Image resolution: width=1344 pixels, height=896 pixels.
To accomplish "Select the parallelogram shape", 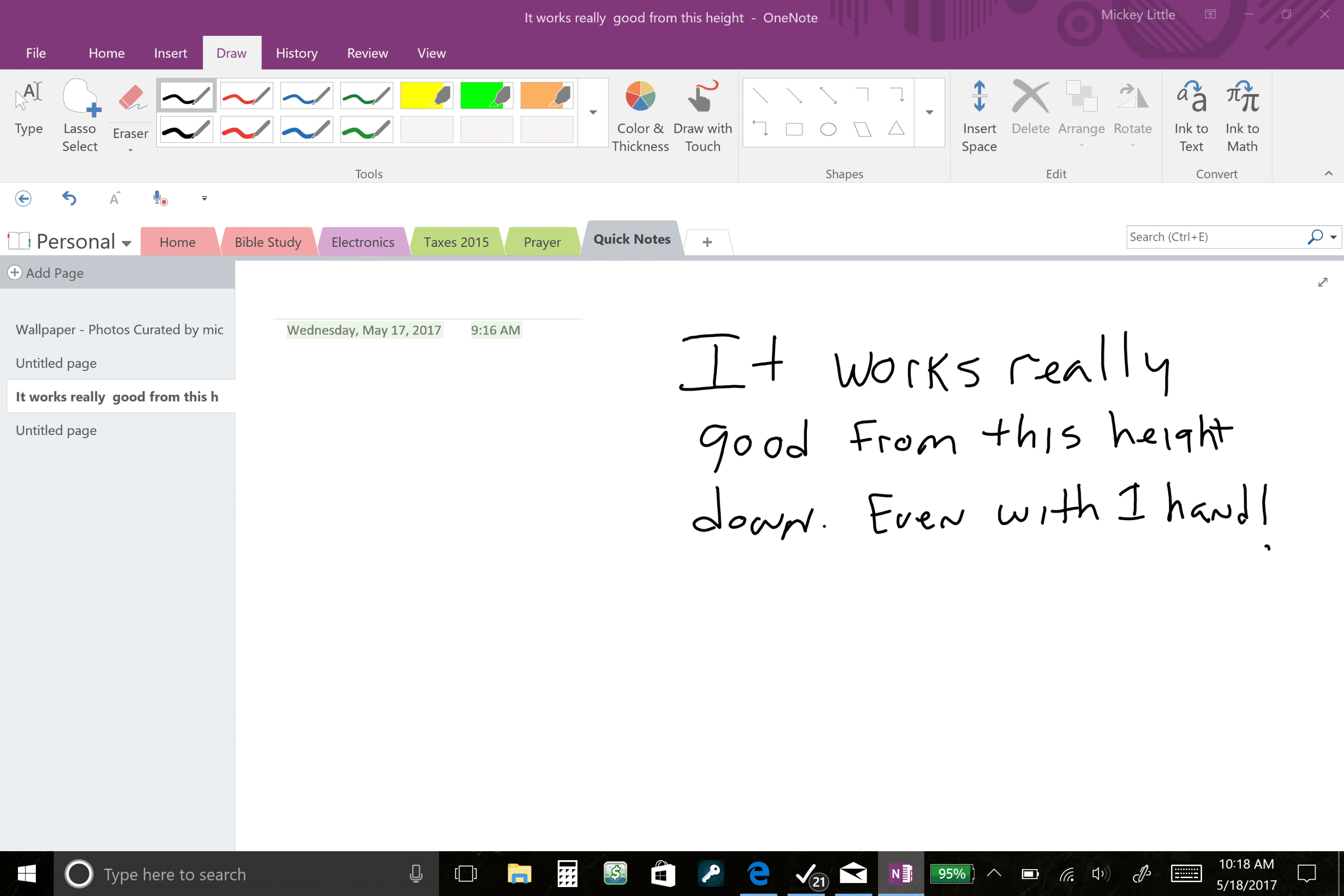I will (x=862, y=129).
